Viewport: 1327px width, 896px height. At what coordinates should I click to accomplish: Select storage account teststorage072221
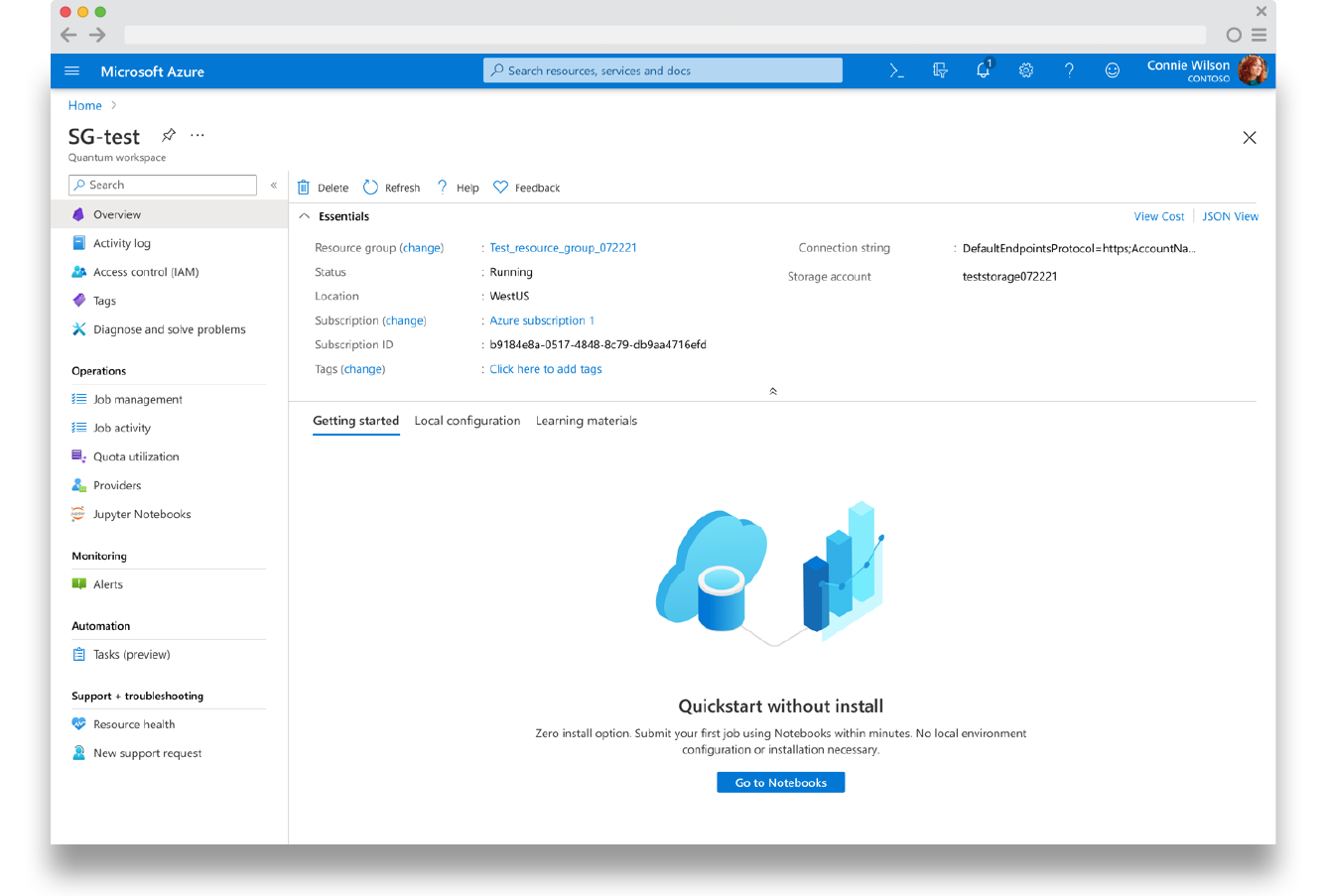pyautogui.click(x=1009, y=277)
